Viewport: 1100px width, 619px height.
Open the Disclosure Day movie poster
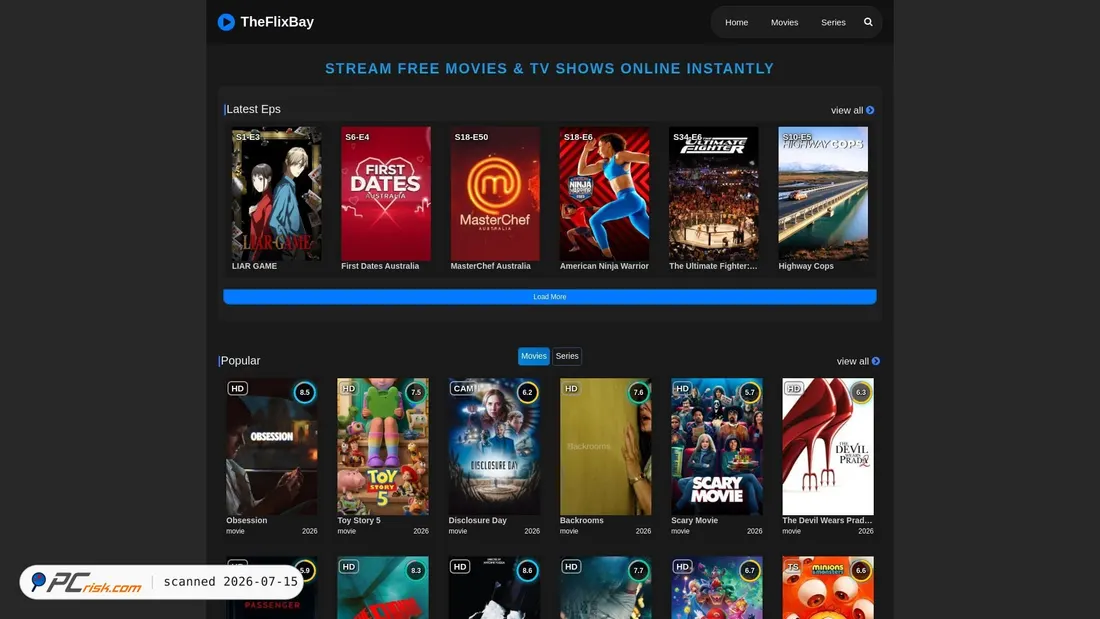[495, 446]
